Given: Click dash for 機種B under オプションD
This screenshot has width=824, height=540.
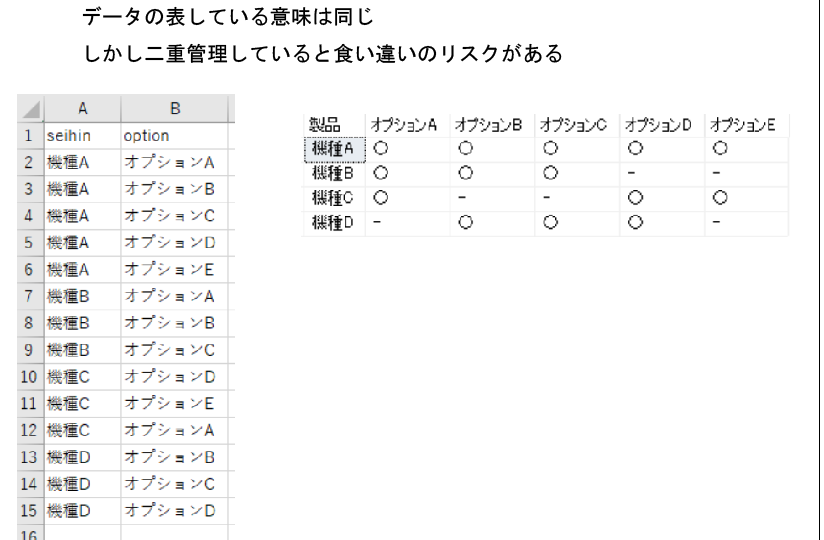Looking at the screenshot, I should pos(631,173).
